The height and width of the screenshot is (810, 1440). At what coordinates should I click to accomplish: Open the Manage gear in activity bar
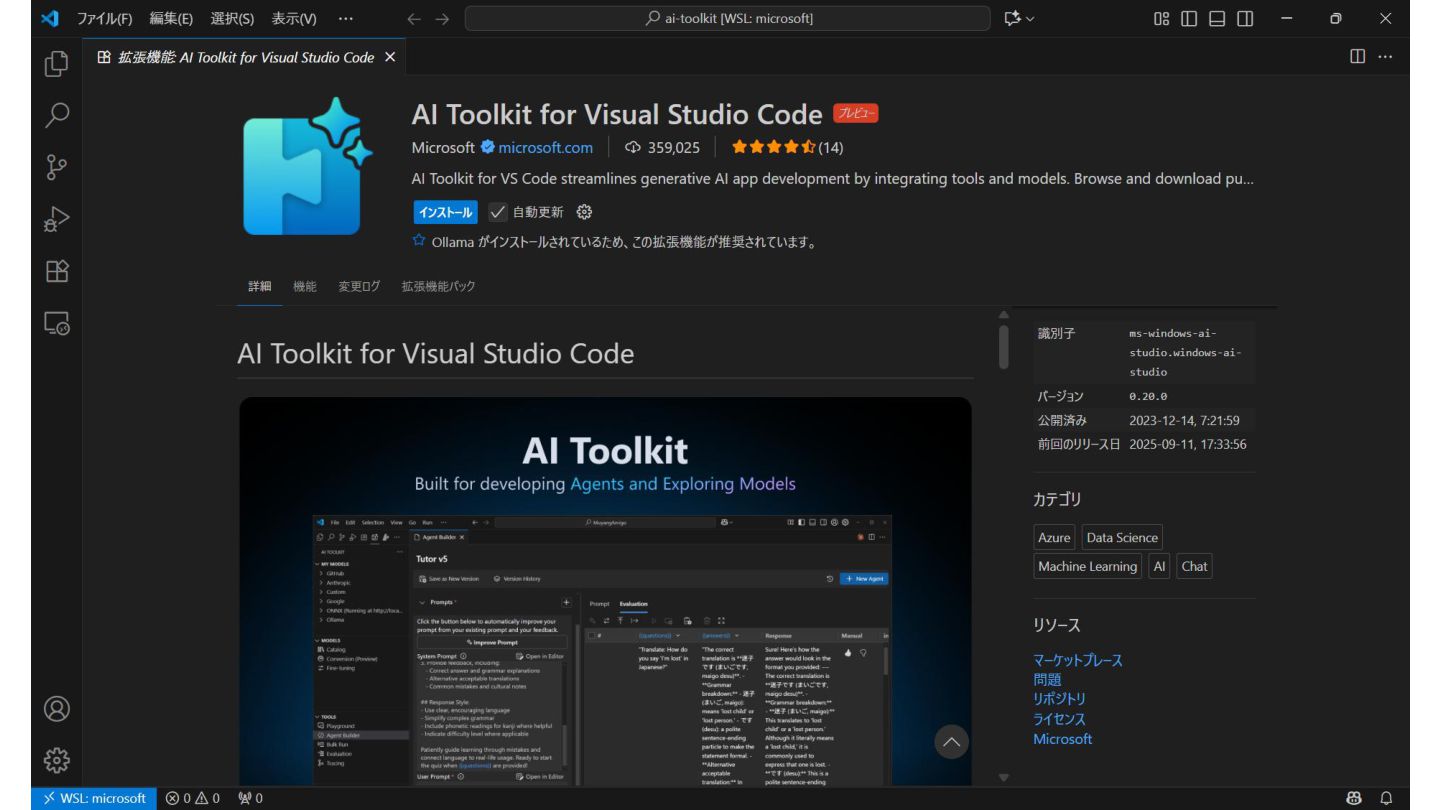click(57, 761)
